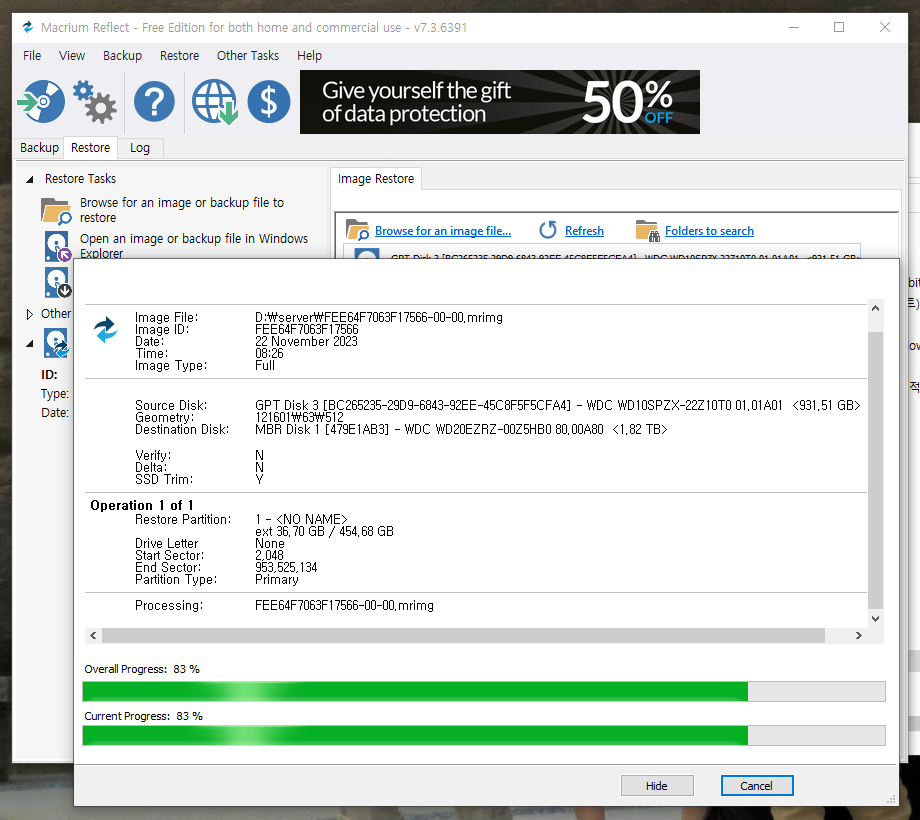Click Browse for an image file link
Image resolution: width=920 pixels, height=820 pixels.
442,231
